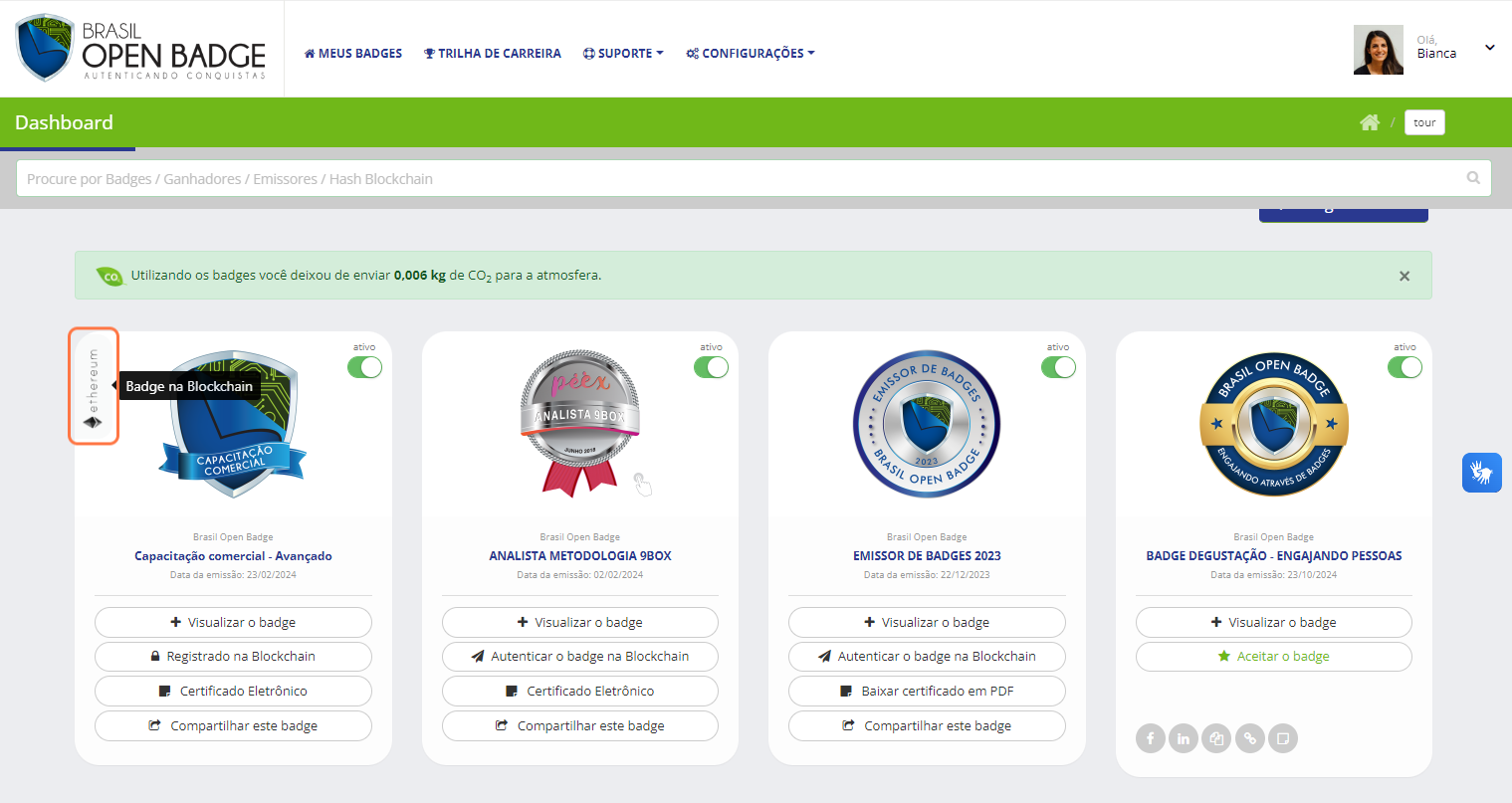Click the green Aceitar o badge button
The image size is (1512, 803).
click(x=1274, y=657)
